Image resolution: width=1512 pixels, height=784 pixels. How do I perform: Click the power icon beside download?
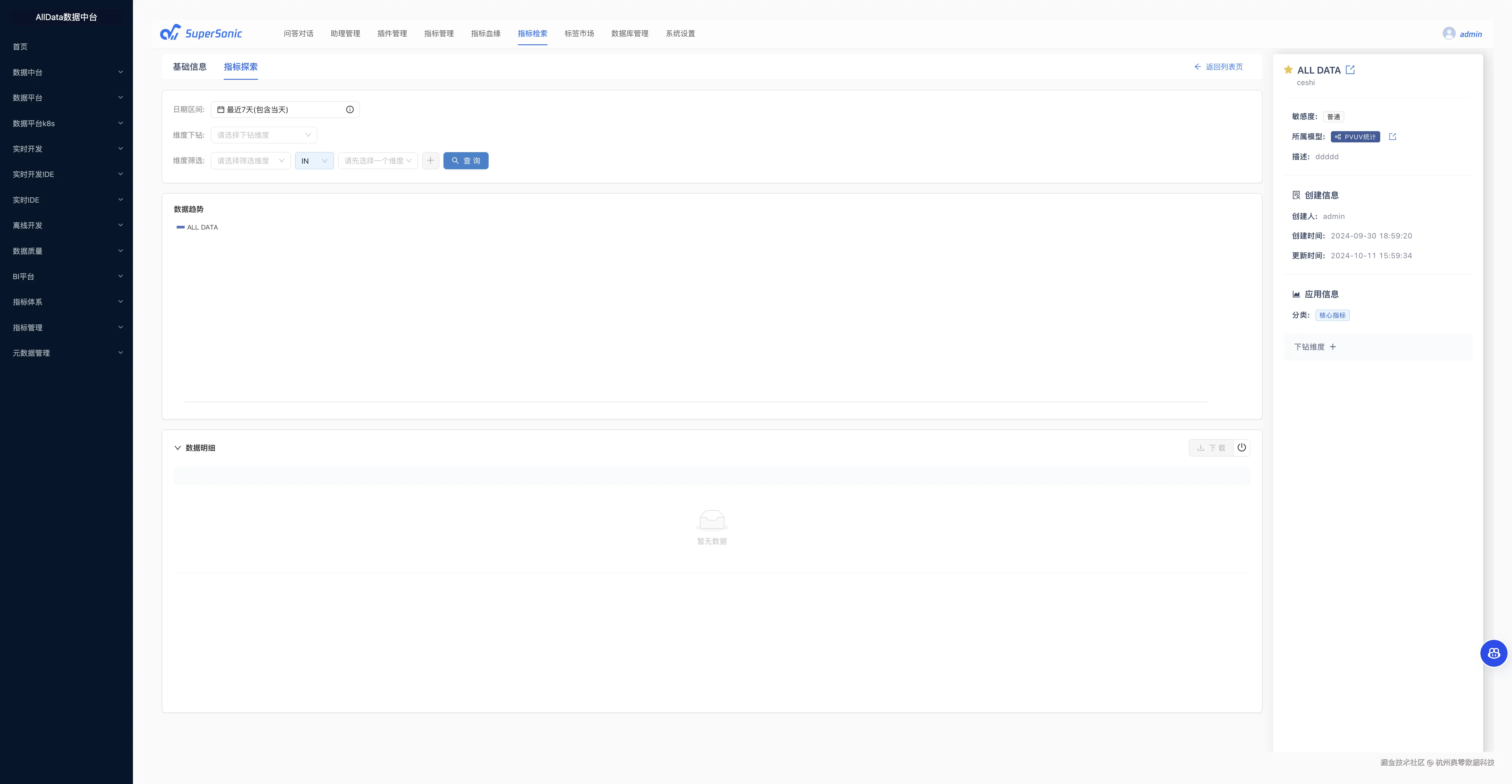click(x=1241, y=448)
